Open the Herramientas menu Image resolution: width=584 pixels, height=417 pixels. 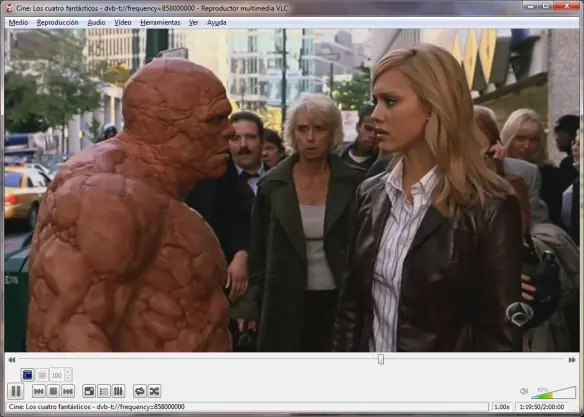[x=160, y=22]
